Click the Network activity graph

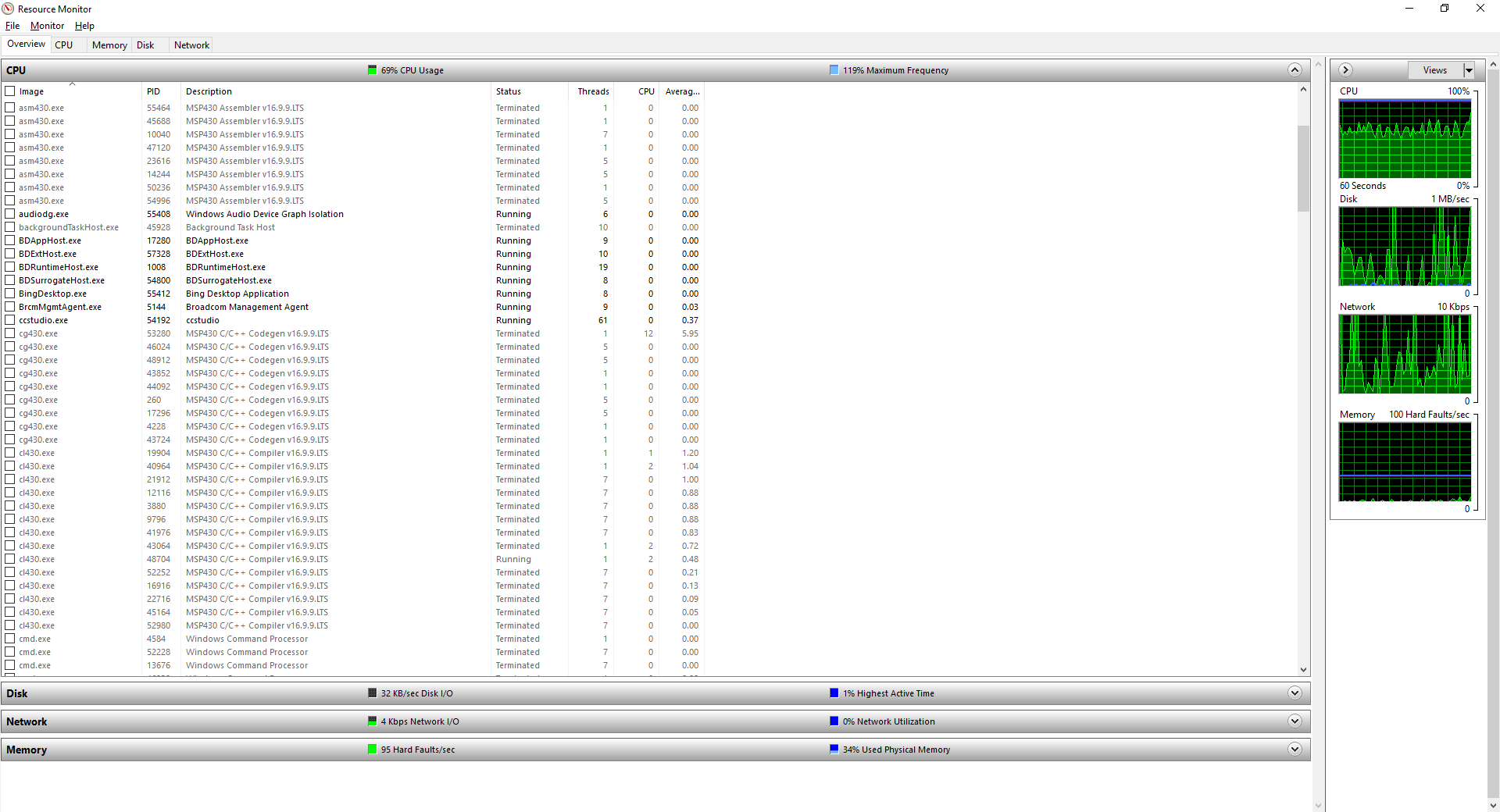[1405, 354]
